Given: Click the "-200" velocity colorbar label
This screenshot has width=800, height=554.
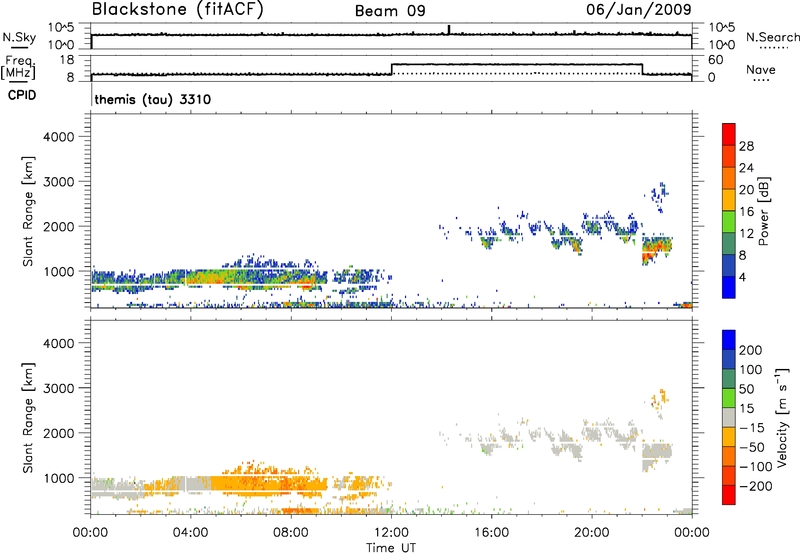Looking at the screenshot, I should pyautogui.click(x=755, y=486).
